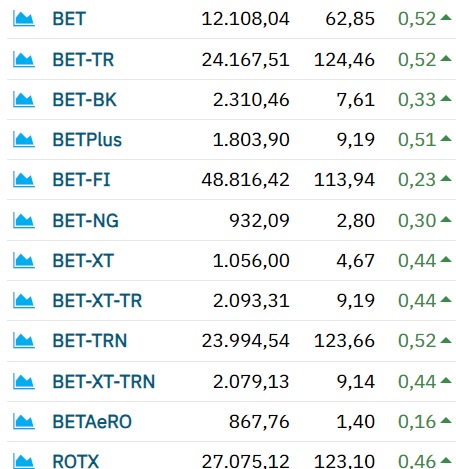Open the chart icon for BET
The image size is (456, 469).
click(x=24, y=18)
